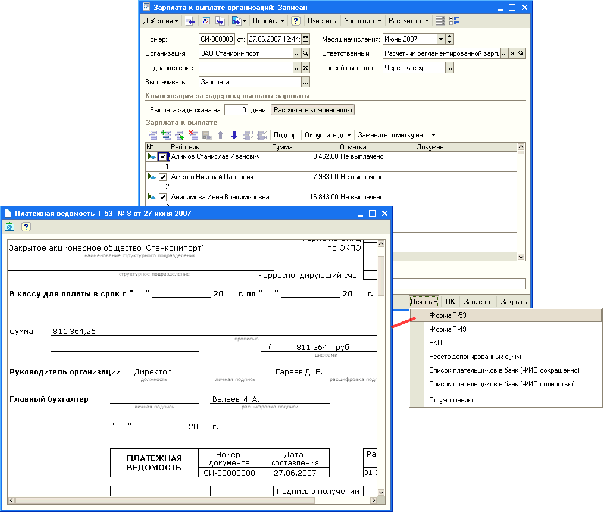Open the Перейти dropdown menu
Screen dimensions: 604x513
[268, 21]
